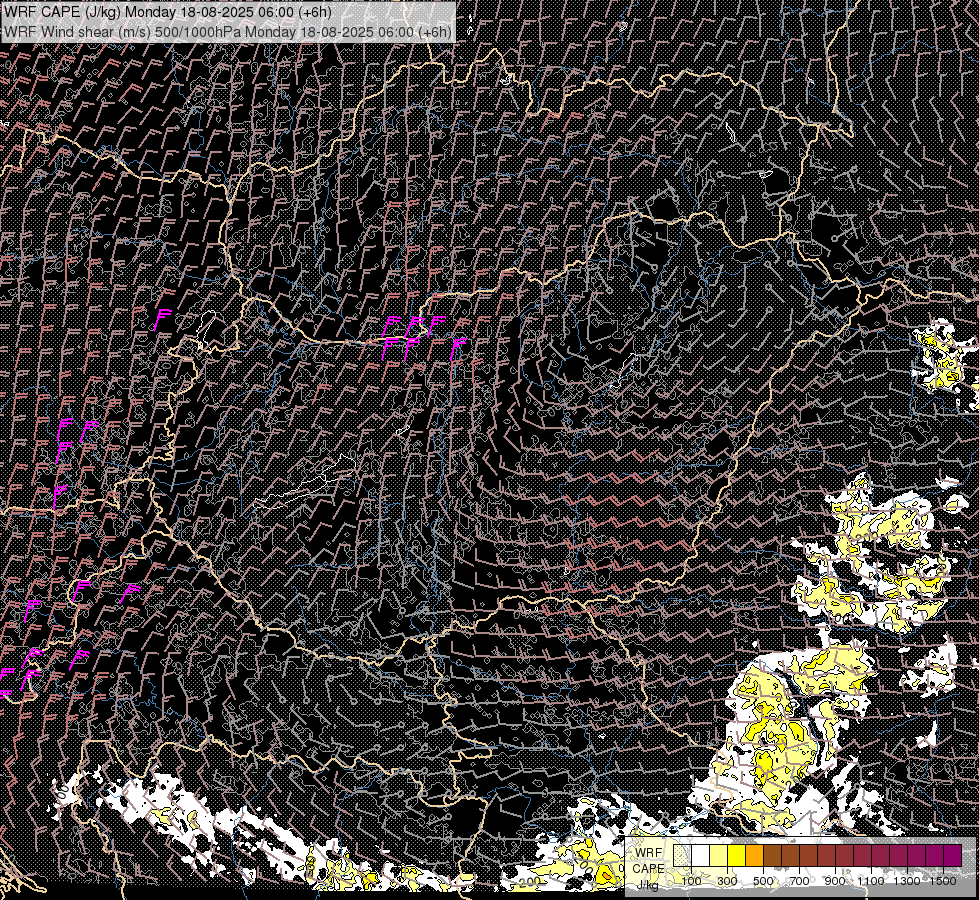The width and height of the screenshot is (979, 900).
Task: Click the 200 contour label on the map
Action: pos(529,882)
